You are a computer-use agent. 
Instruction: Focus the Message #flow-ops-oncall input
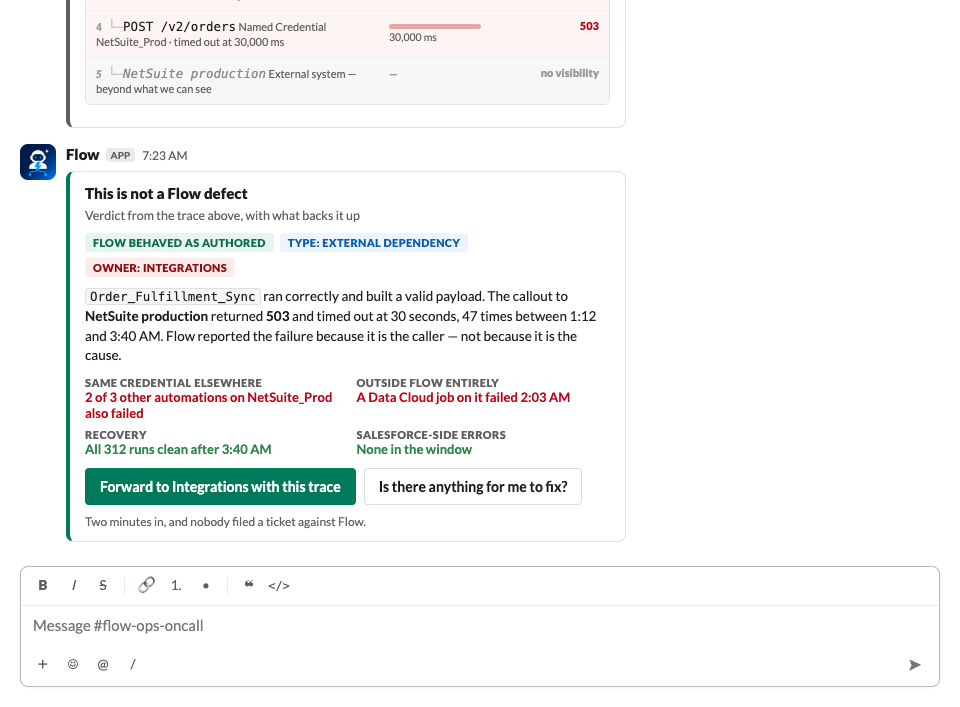point(480,626)
